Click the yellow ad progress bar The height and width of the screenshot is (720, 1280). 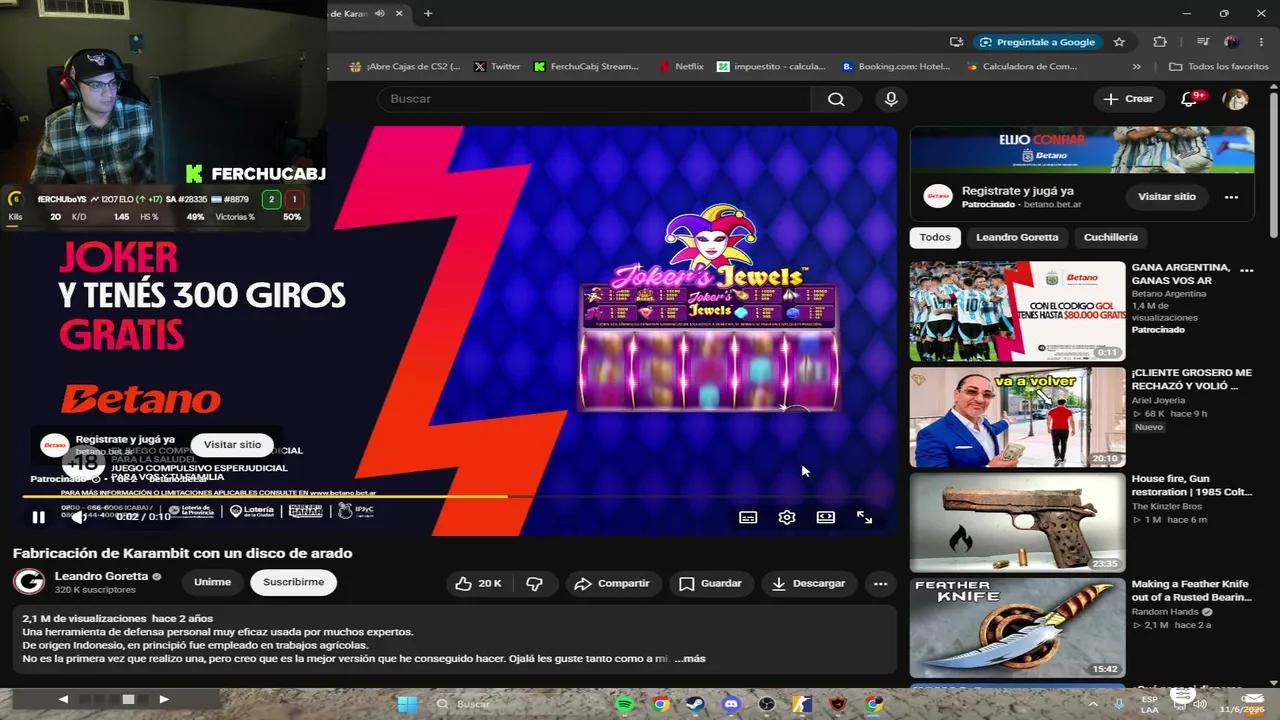[266, 496]
